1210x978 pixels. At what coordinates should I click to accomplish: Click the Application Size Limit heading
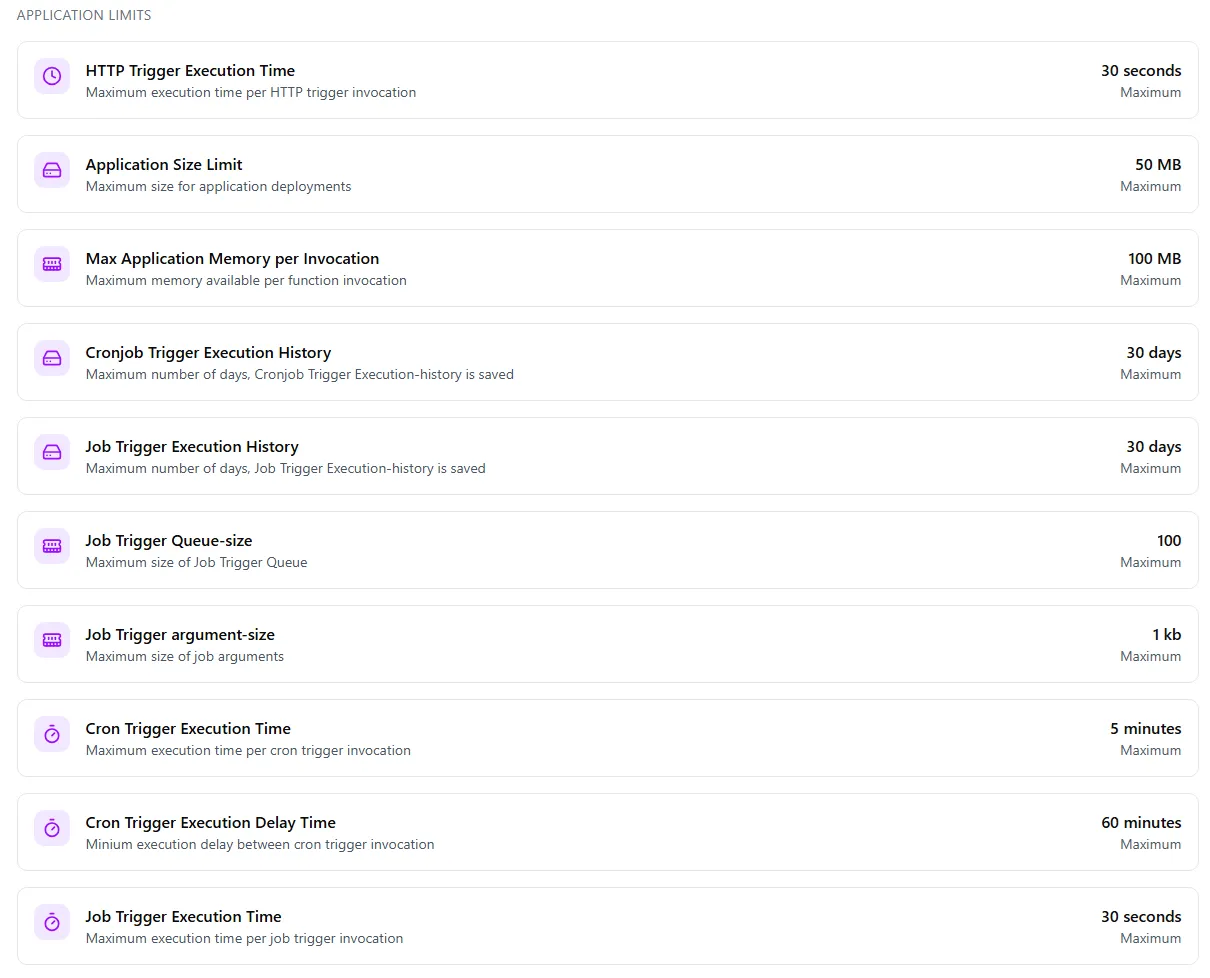(164, 165)
